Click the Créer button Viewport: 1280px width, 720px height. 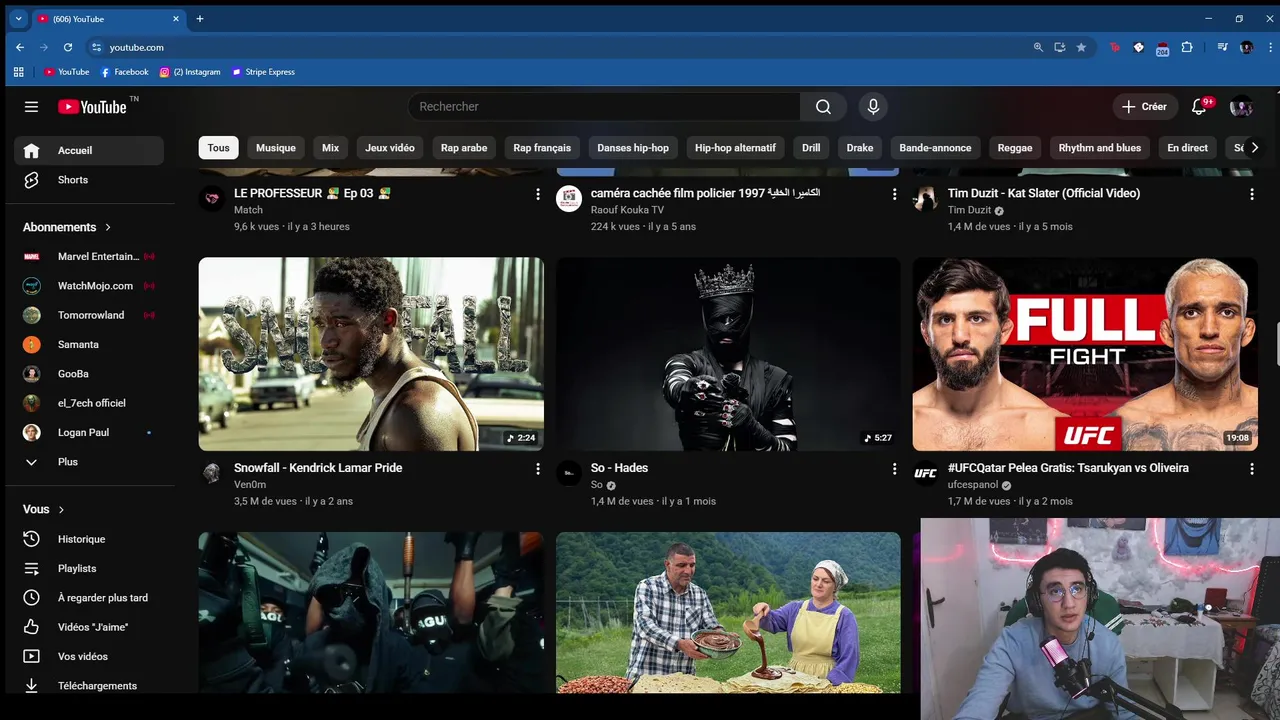point(1144,107)
